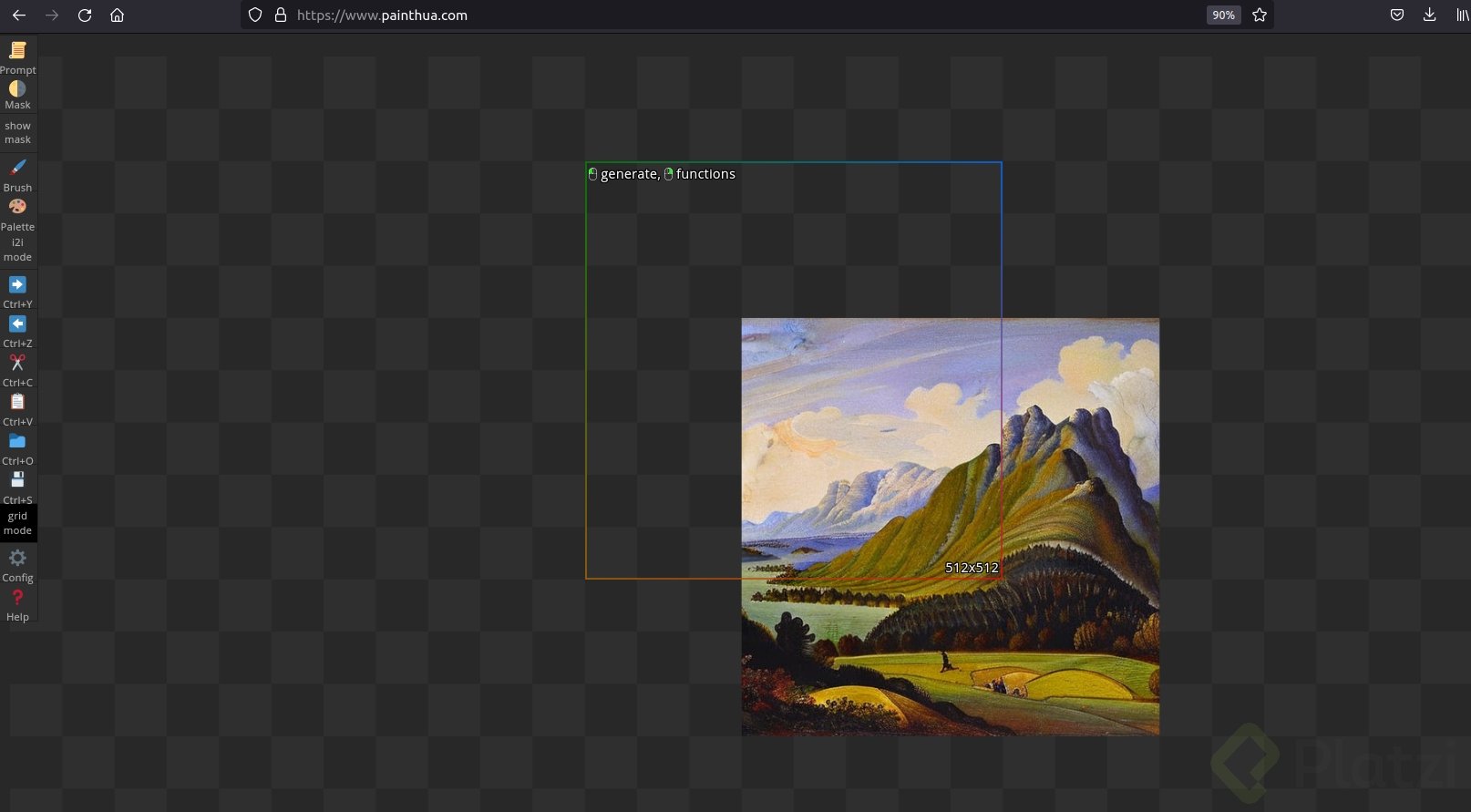Viewport: 1471px width, 812px height.
Task: Go forward in browser history
Action: [52, 15]
